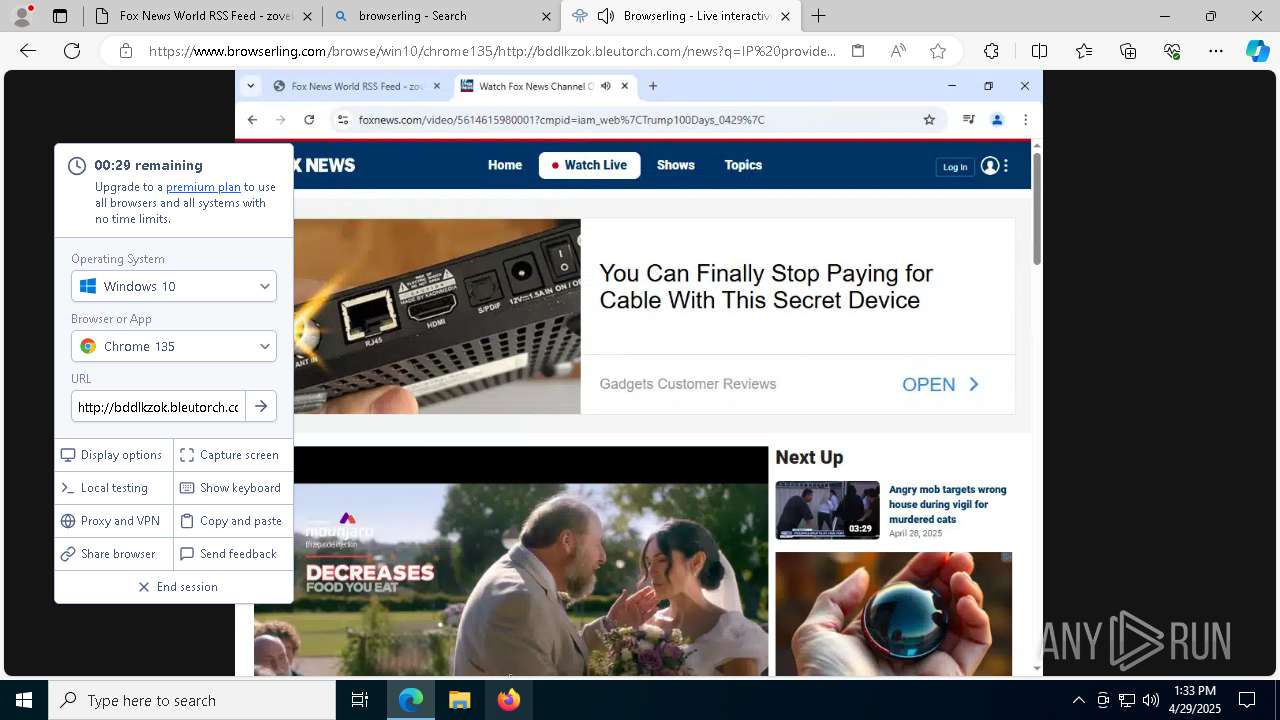Image resolution: width=1280 pixels, height=720 pixels.
Task: Open Angry mob targets wrong house video
Action: [947, 504]
